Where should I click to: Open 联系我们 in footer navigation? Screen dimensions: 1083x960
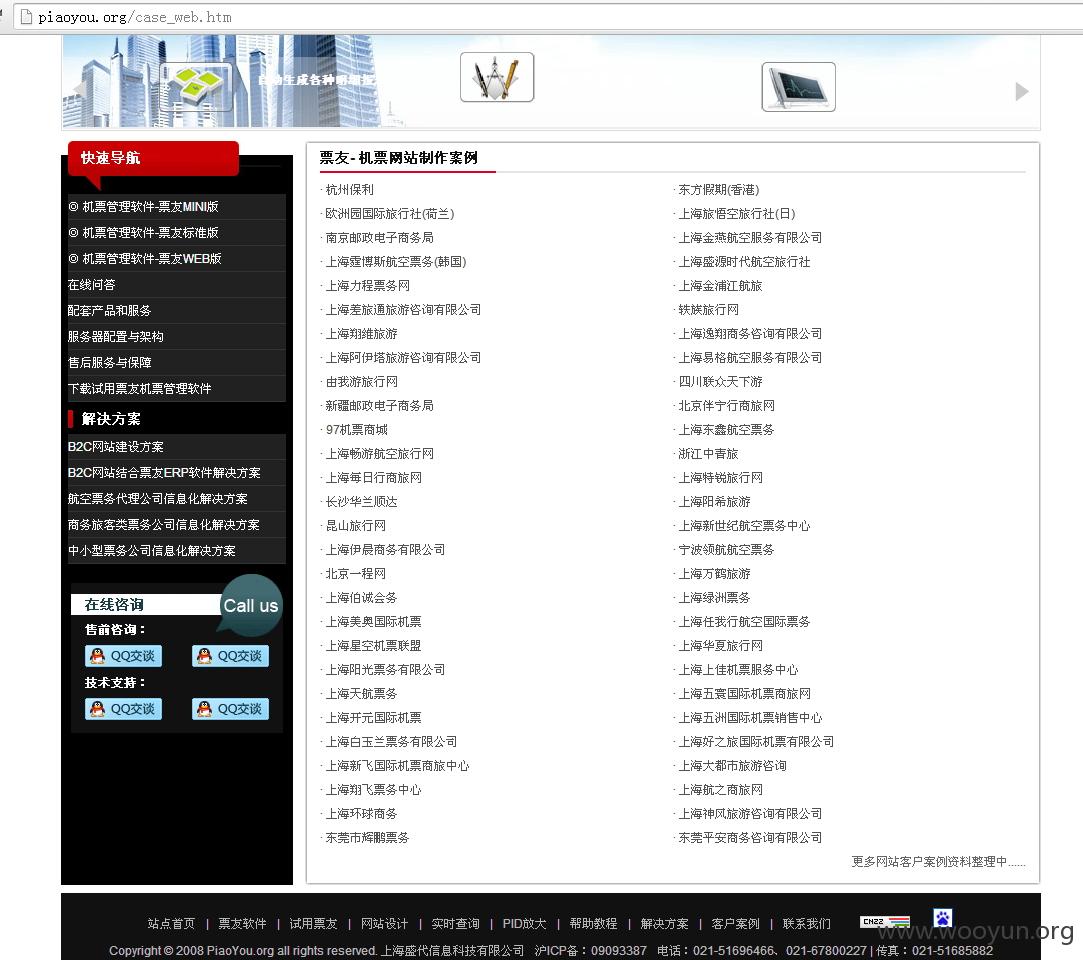tap(806, 923)
